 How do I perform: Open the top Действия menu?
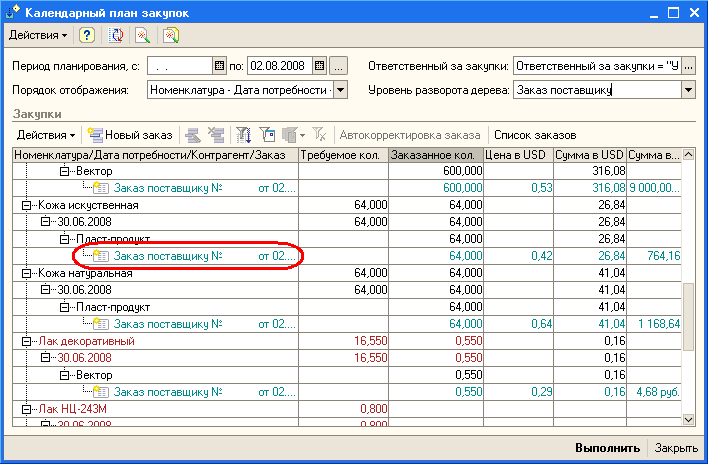[x=38, y=35]
